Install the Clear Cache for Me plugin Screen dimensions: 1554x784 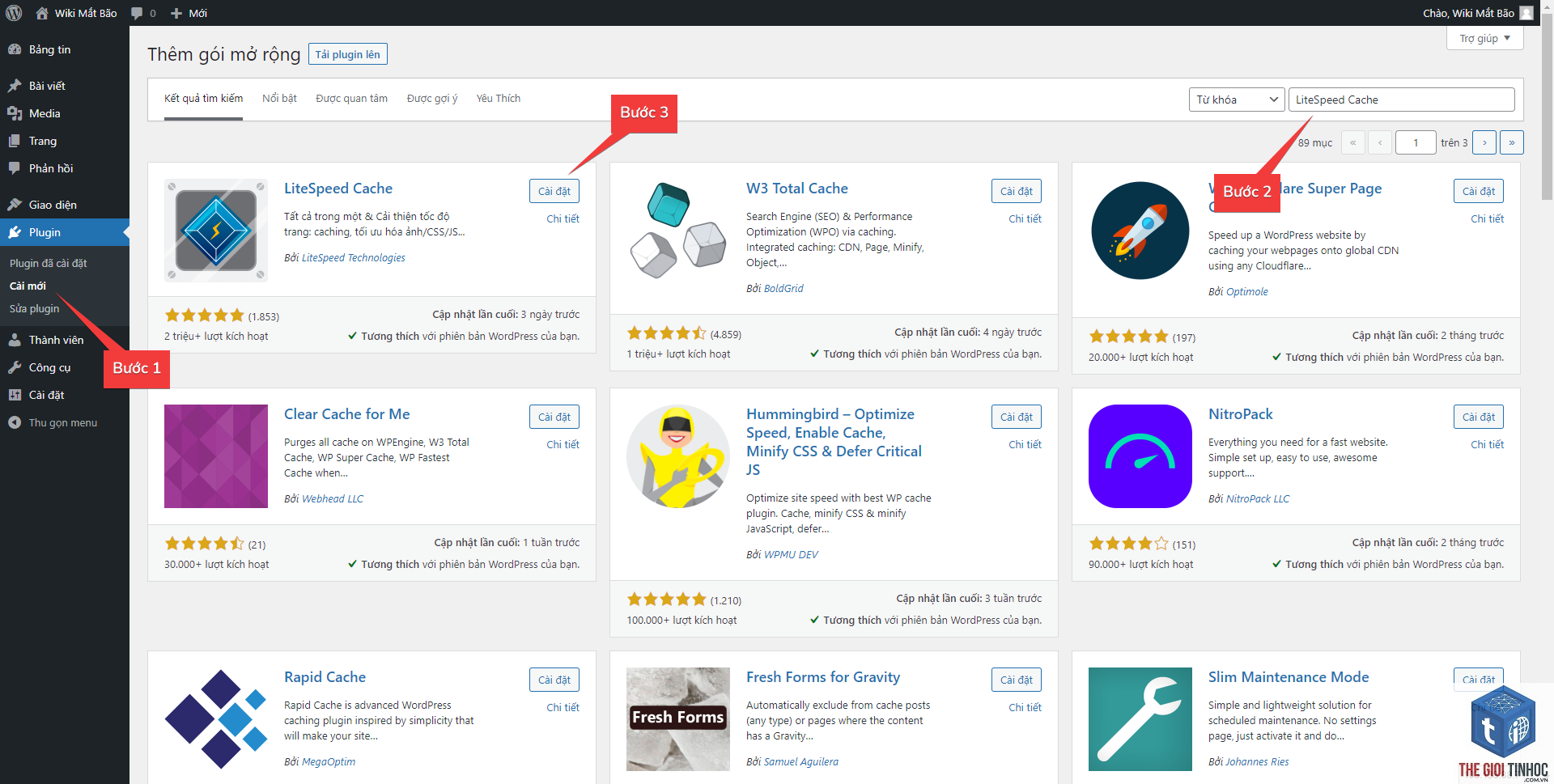point(554,417)
